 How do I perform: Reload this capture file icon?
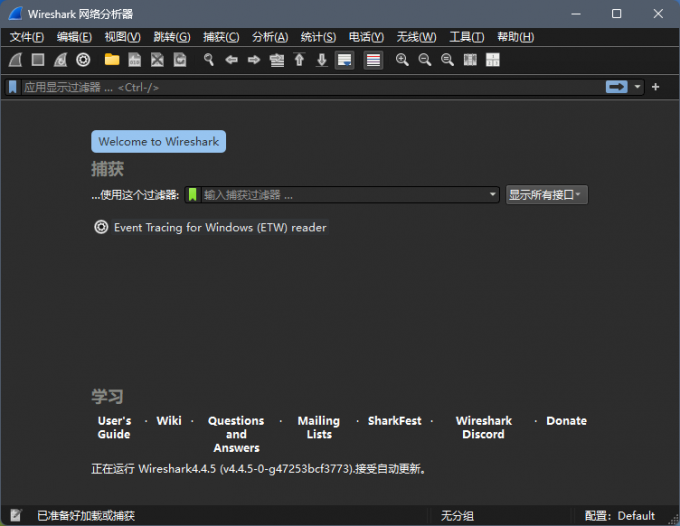pos(180,60)
